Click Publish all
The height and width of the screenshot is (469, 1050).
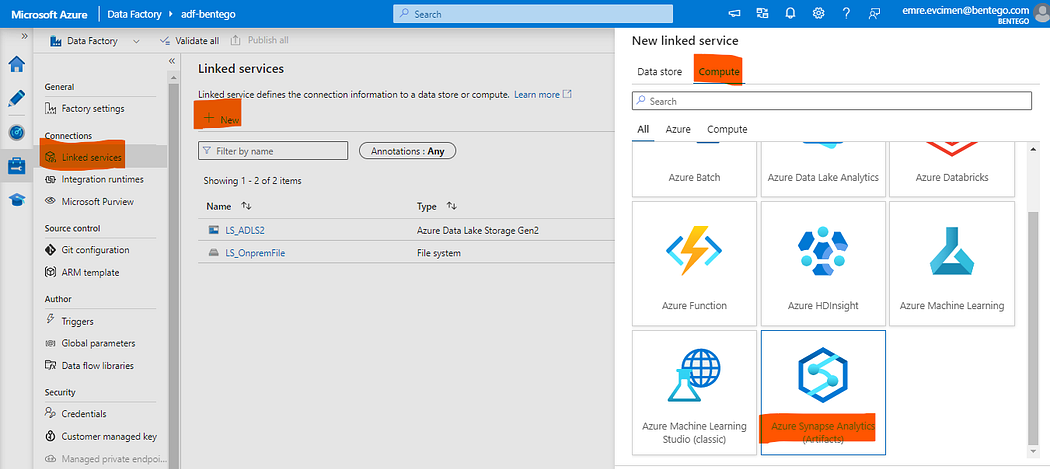(x=260, y=40)
